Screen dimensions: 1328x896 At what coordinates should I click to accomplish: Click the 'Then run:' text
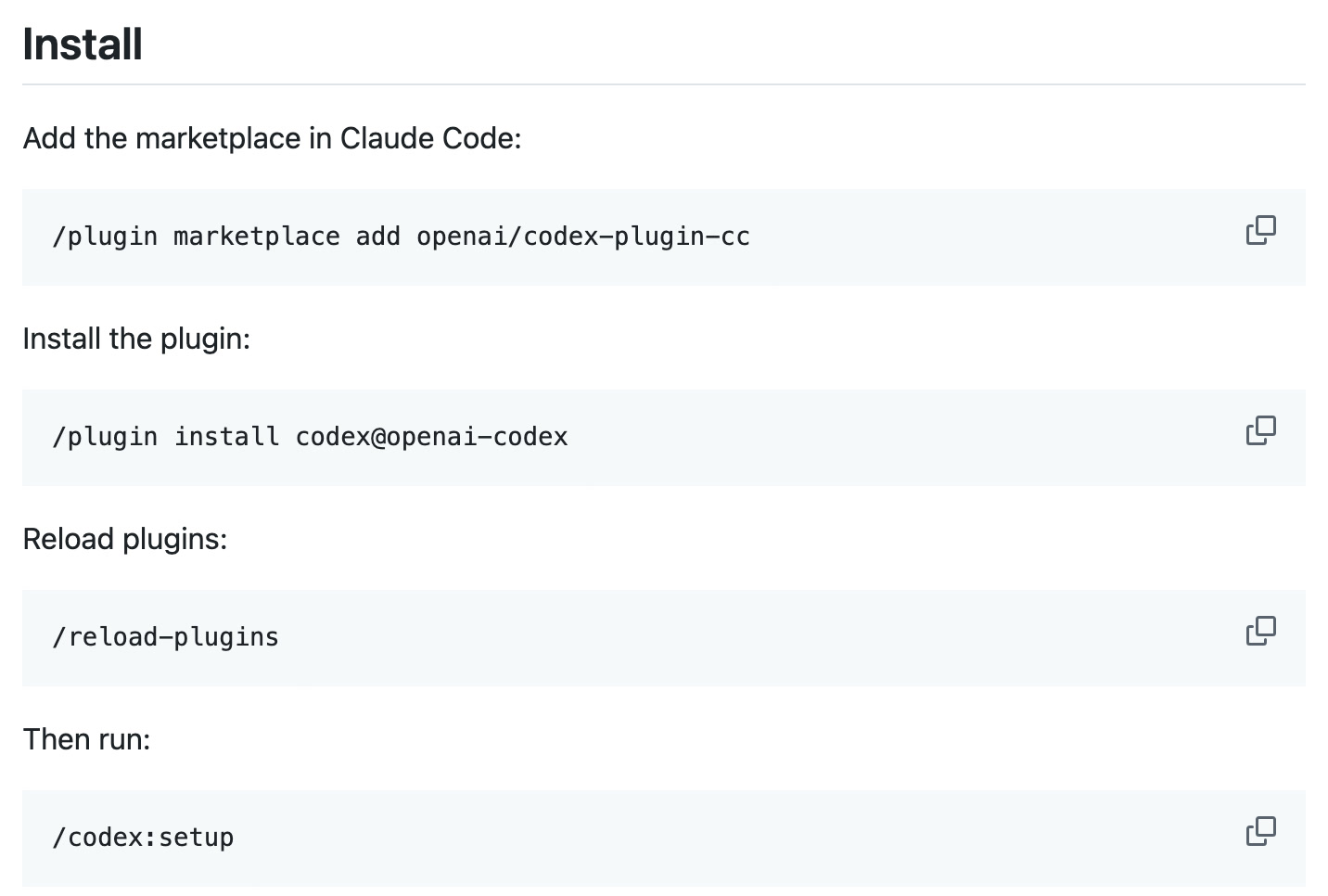[x=86, y=739]
